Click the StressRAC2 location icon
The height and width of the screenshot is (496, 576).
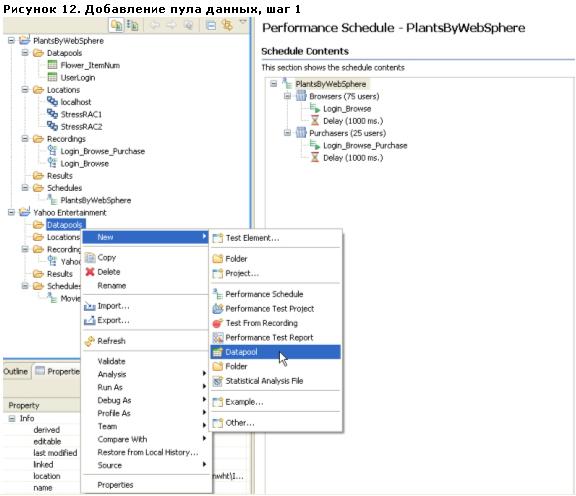(53, 126)
